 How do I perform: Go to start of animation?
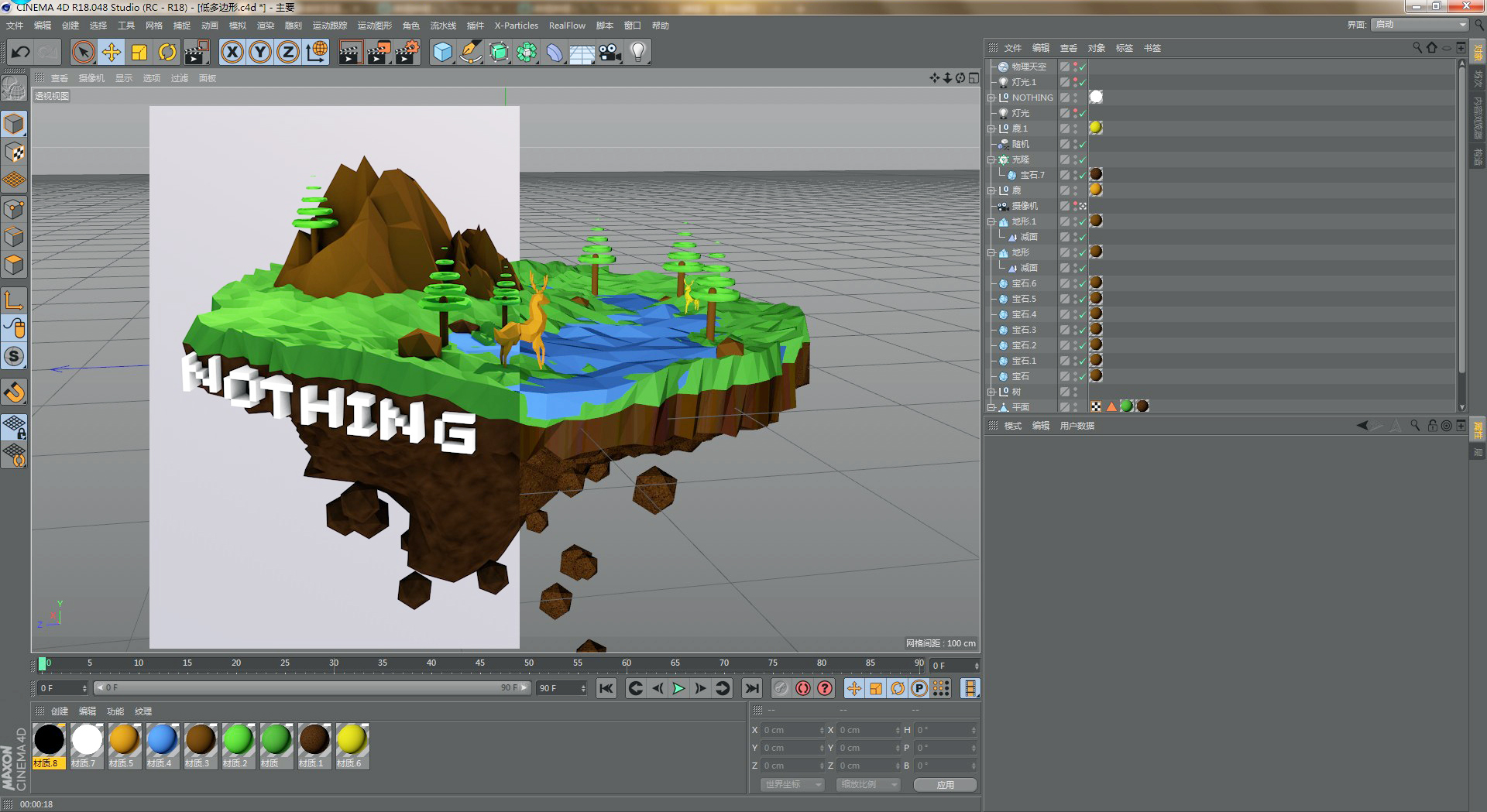[606, 688]
